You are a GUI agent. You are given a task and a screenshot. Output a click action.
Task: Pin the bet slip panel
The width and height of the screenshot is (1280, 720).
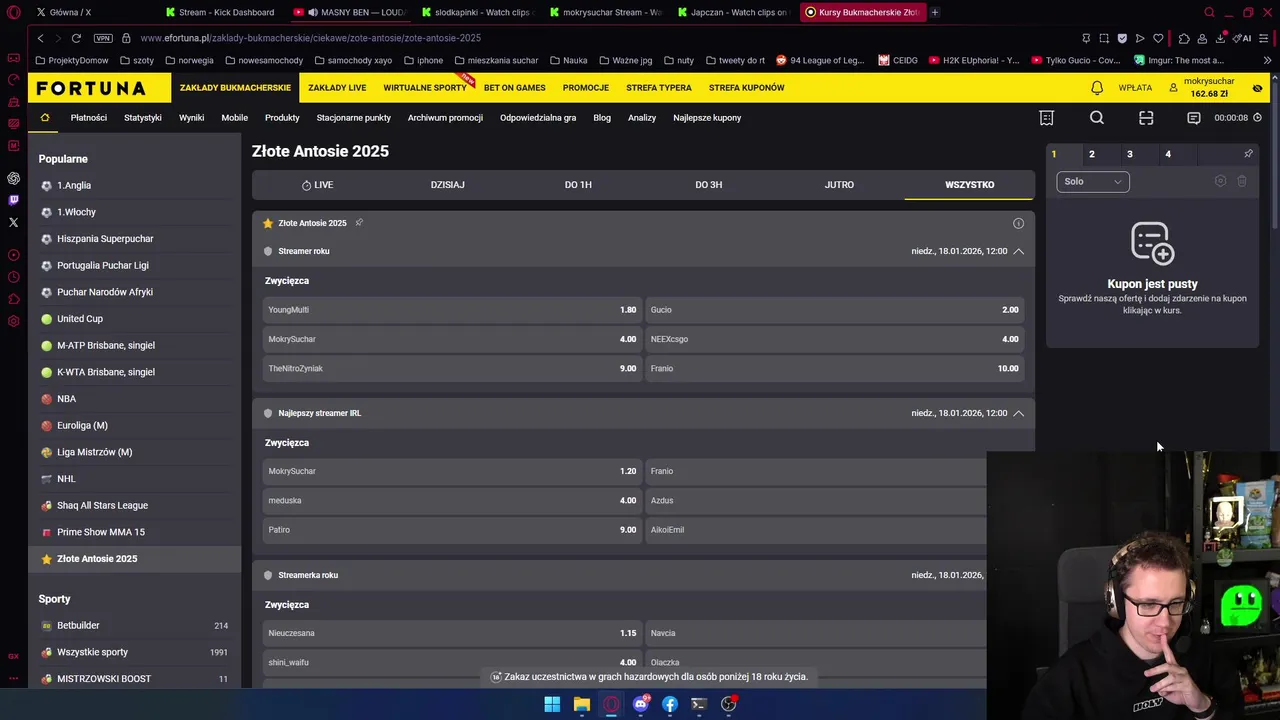coord(1248,154)
